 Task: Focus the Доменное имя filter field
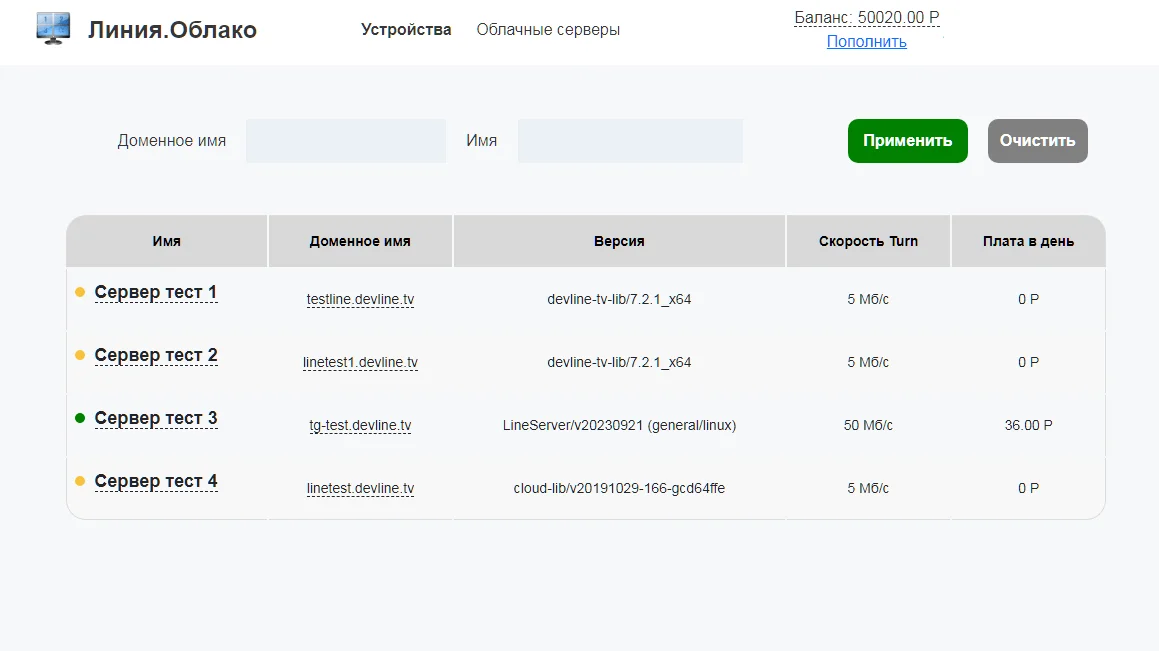pos(346,141)
